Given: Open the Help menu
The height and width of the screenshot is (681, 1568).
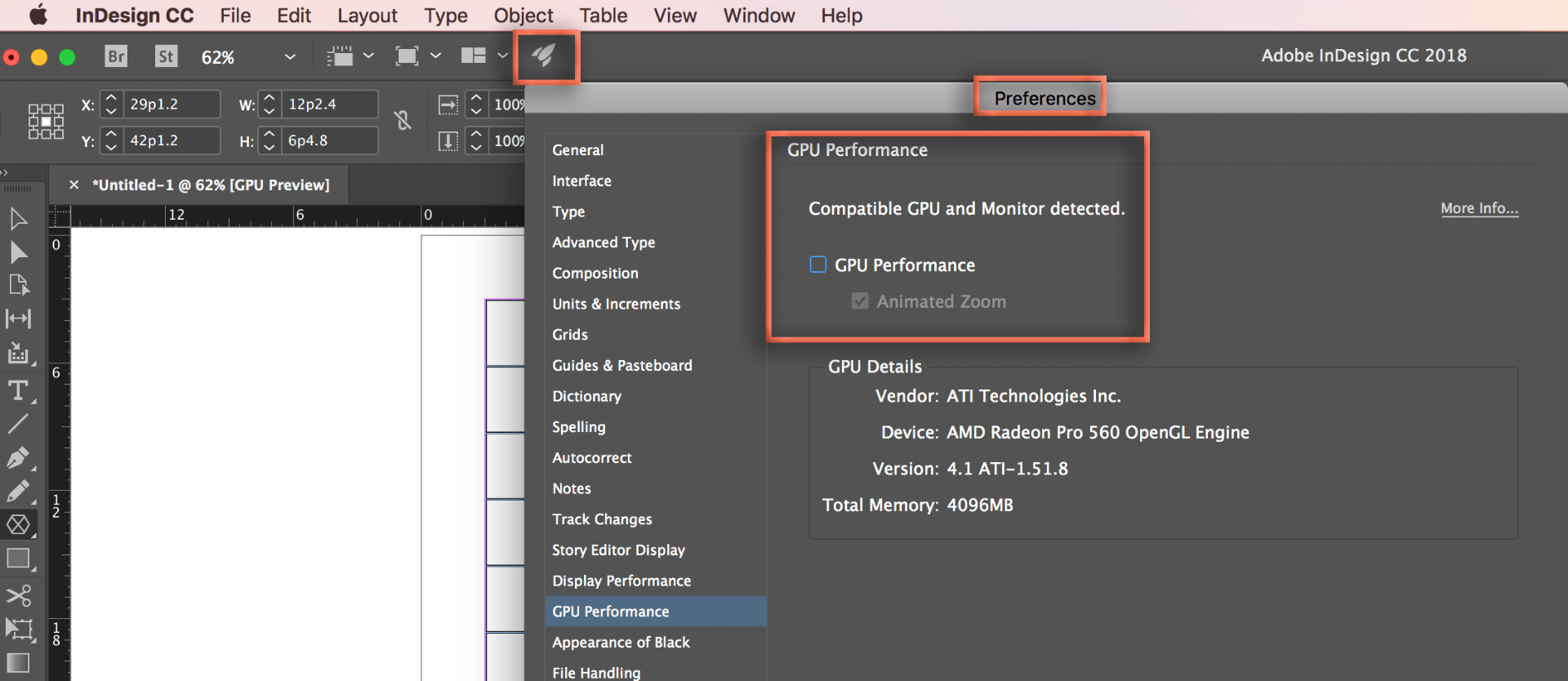Looking at the screenshot, I should click(x=842, y=16).
